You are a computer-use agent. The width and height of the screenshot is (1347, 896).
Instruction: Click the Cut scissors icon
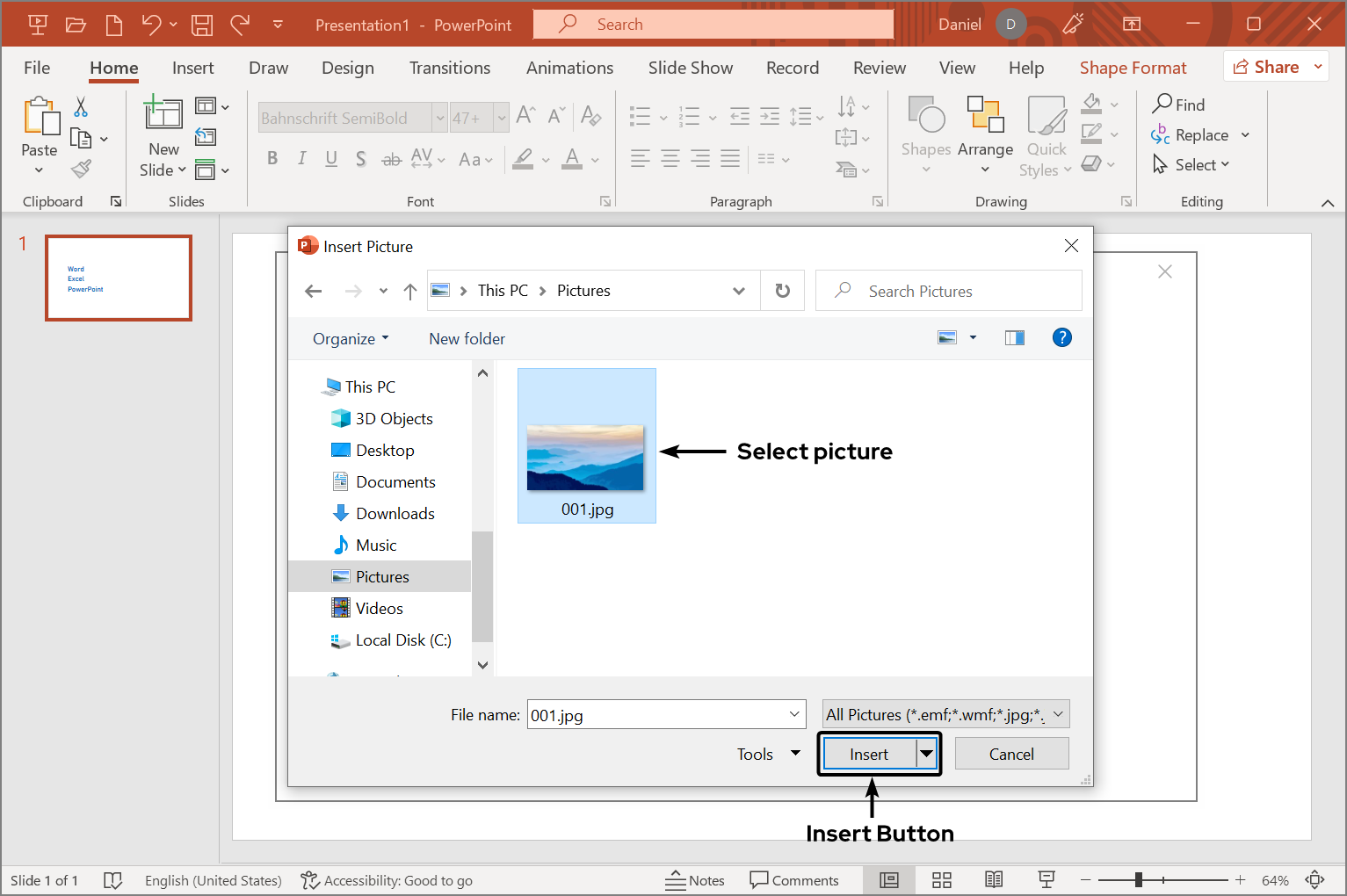point(81,107)
